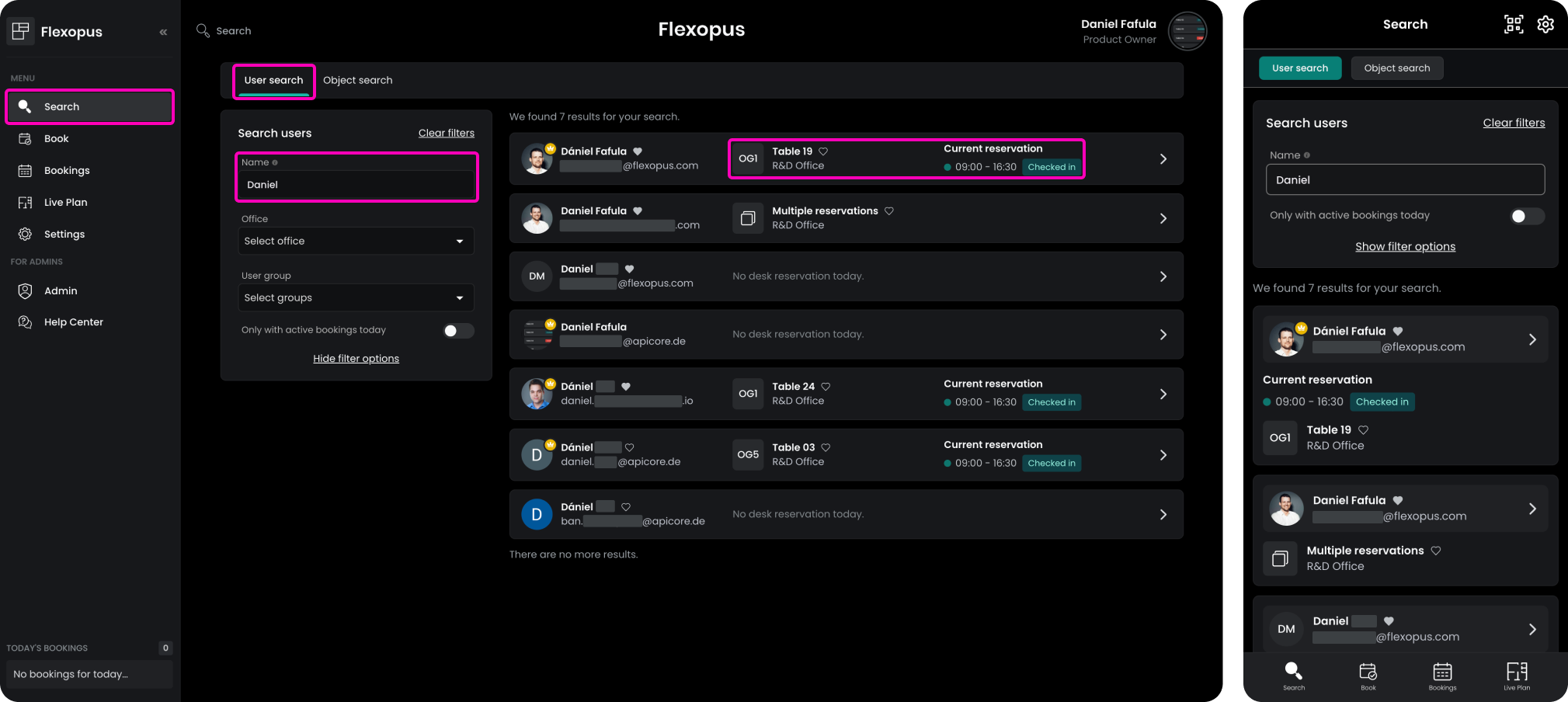Open the Select office dropdown
This screenshot has width=1568, height=702.
356,242
